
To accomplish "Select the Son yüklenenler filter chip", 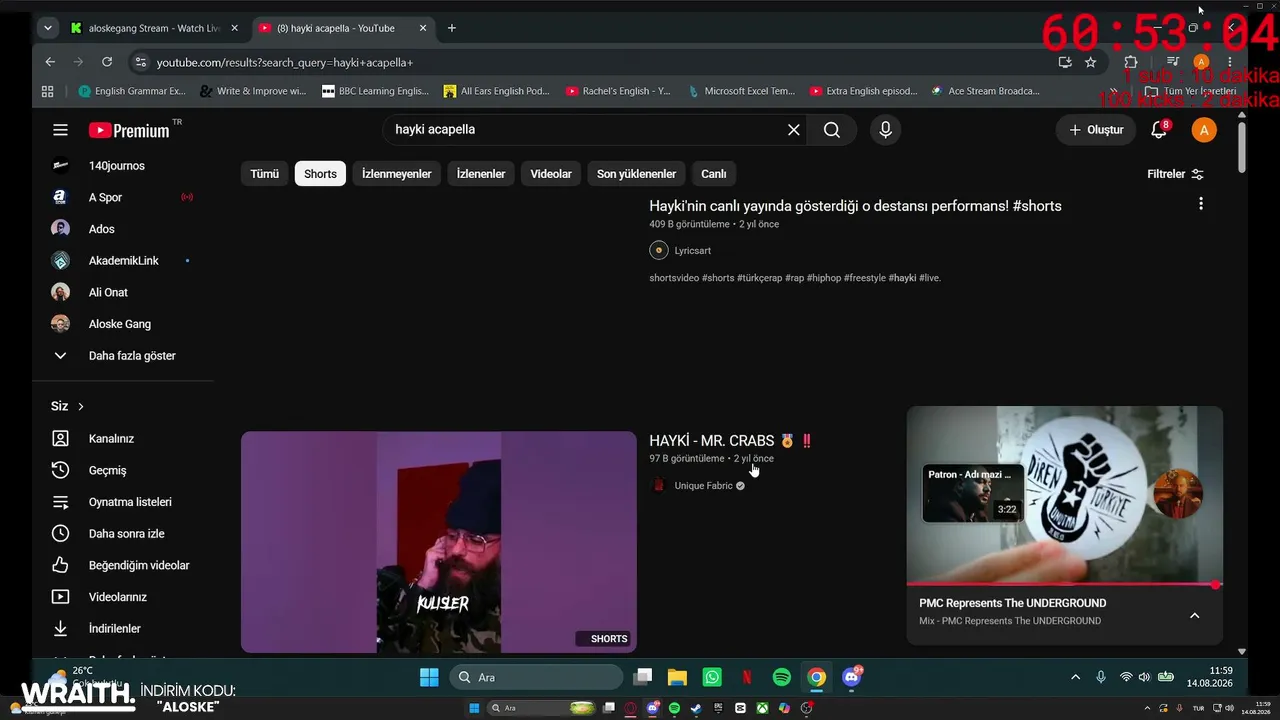I will [637, 174].
